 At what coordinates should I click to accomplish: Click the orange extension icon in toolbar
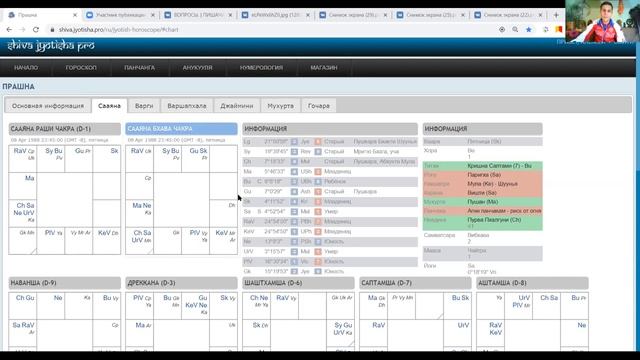[x=558, y=29]
